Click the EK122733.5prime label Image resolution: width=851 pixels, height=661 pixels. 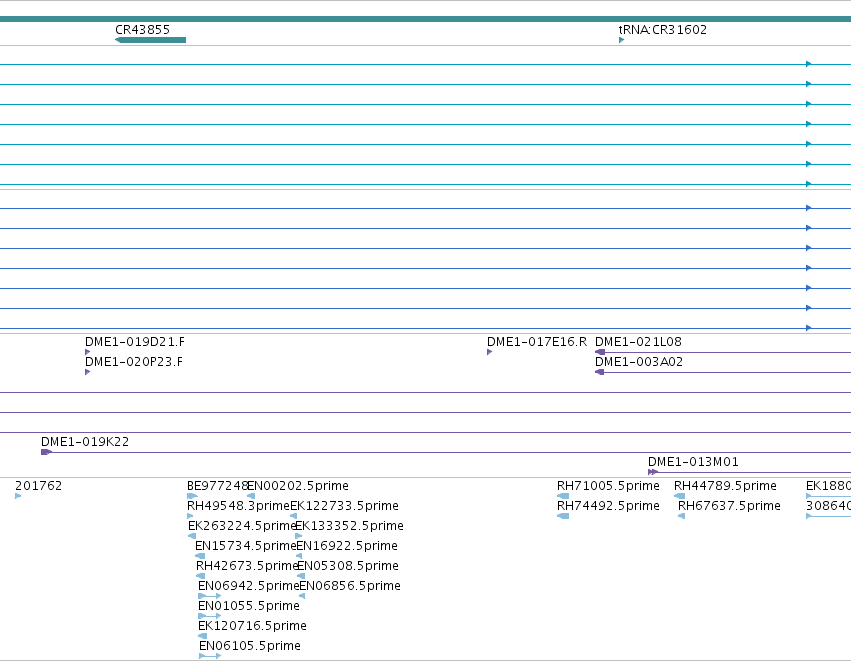(x=345, y=505)
